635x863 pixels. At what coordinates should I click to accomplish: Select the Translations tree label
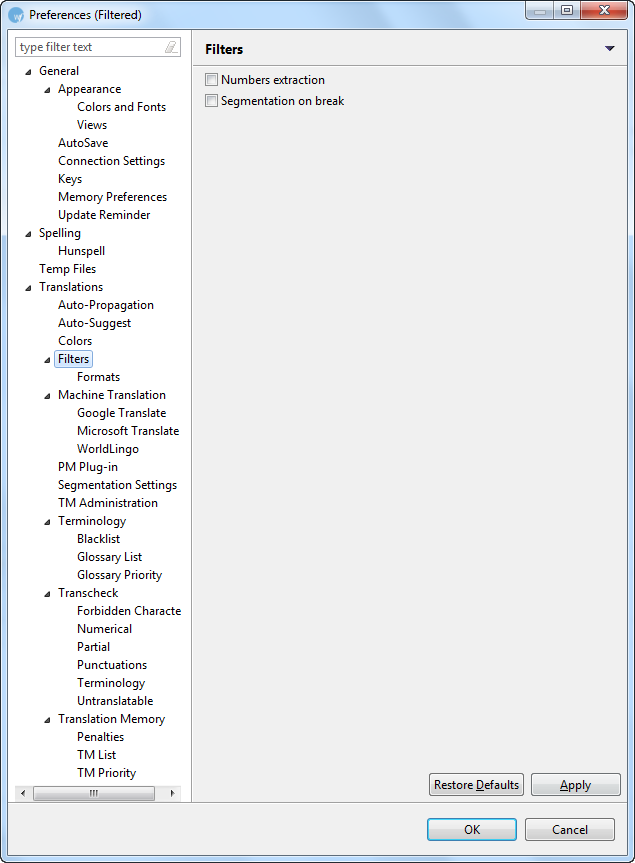coord(70,287)
